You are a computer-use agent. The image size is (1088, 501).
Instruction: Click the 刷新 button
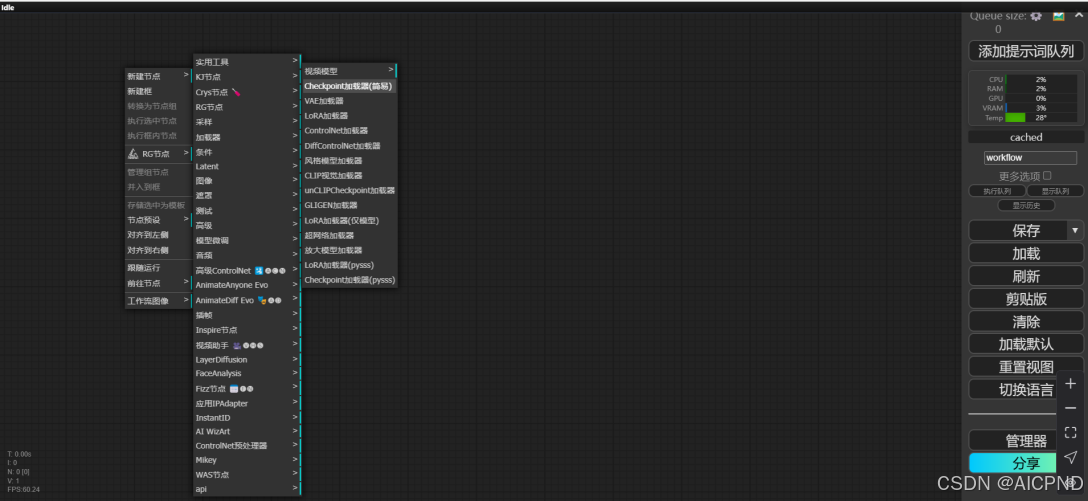pos(1026,276)
